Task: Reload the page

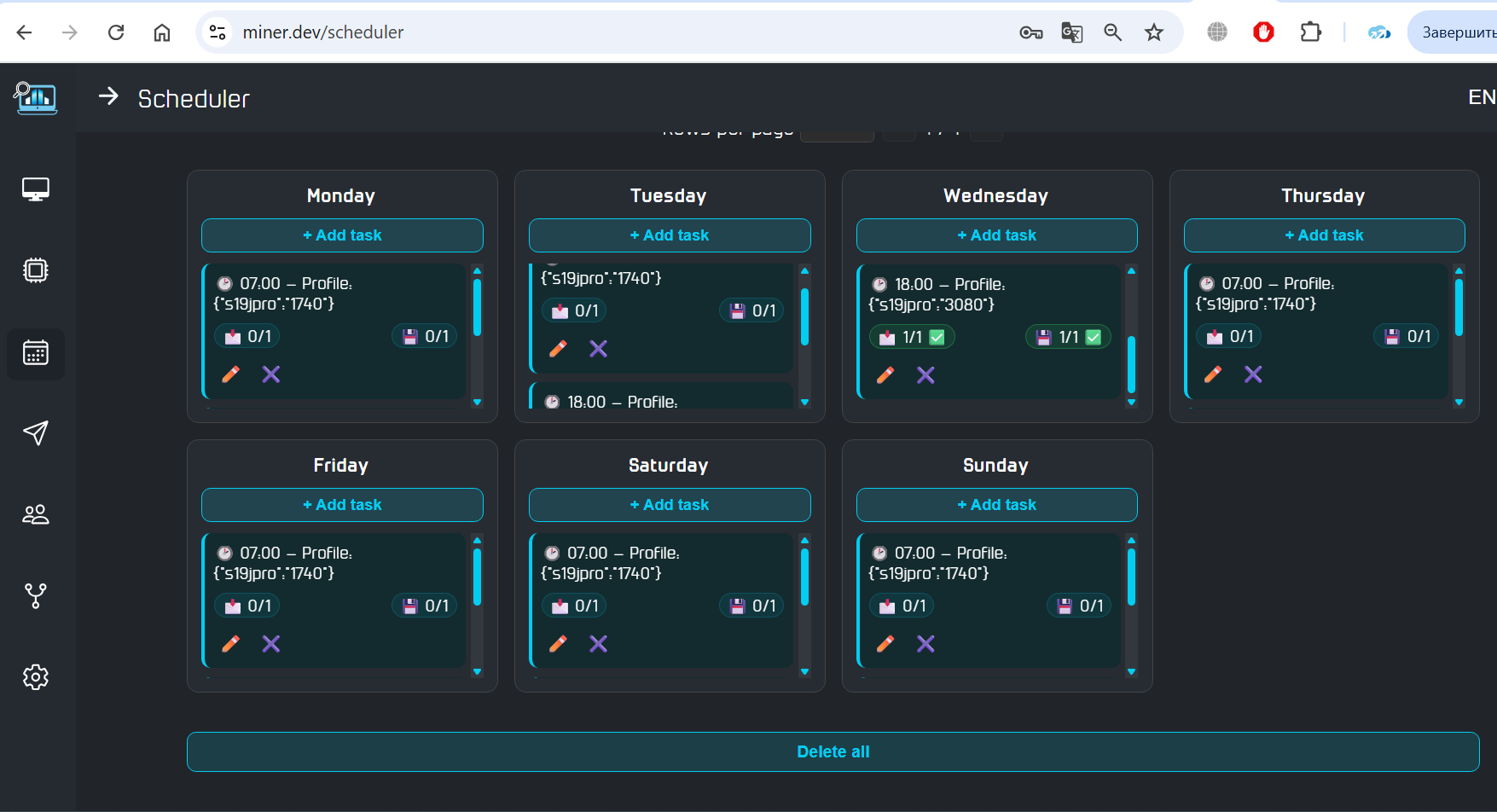Action: pyautogui.click(x=116, y=32)
